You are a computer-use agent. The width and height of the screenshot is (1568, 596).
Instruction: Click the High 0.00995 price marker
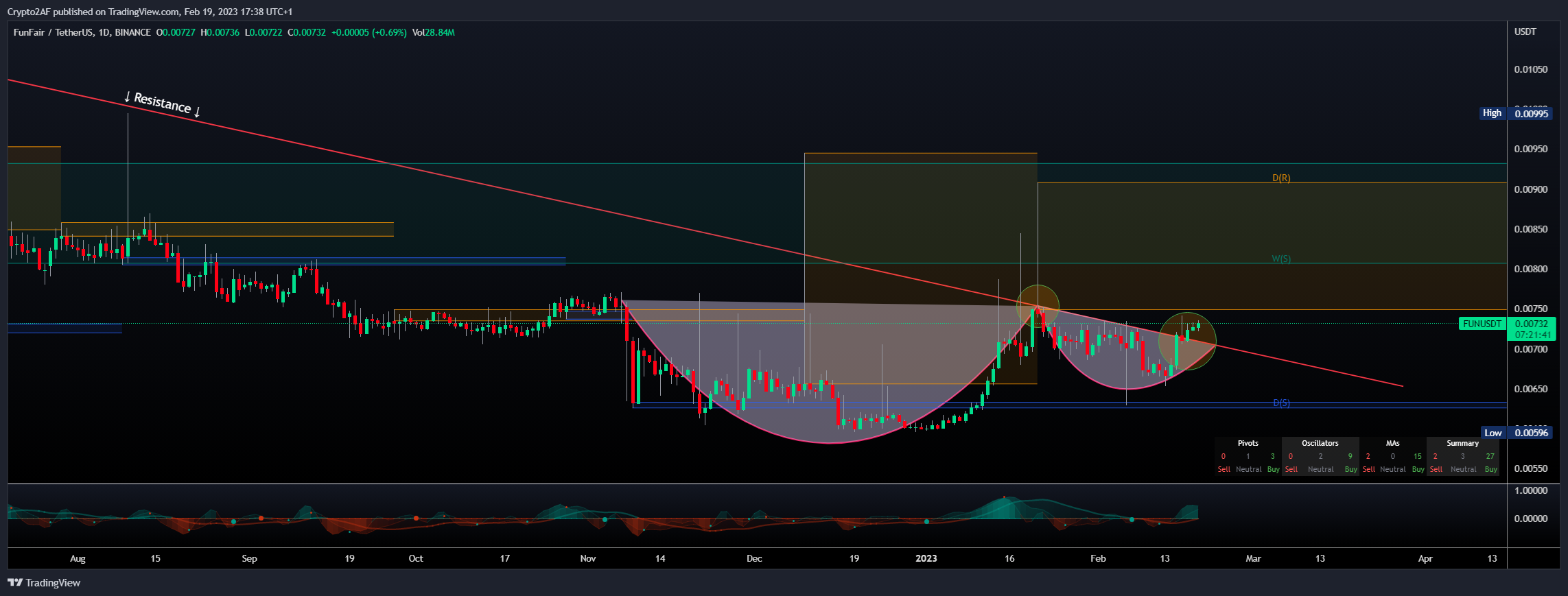coord(1515,113)
